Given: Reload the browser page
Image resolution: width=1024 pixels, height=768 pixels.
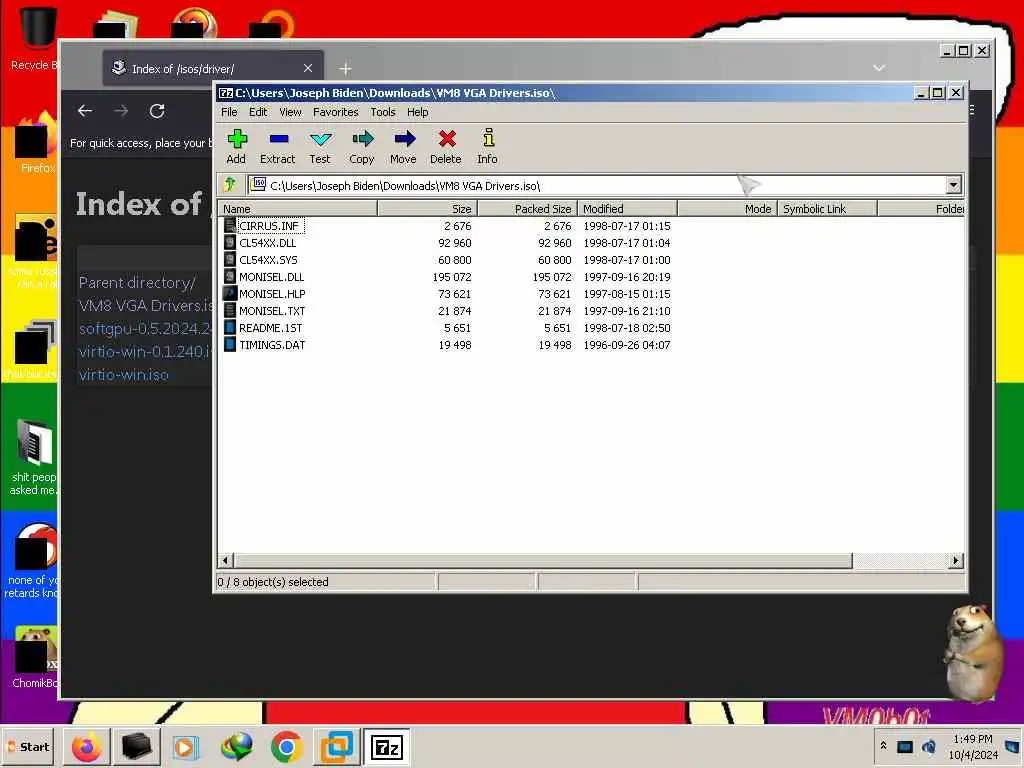Looking at the screenshot, I should tap(157, 111).
